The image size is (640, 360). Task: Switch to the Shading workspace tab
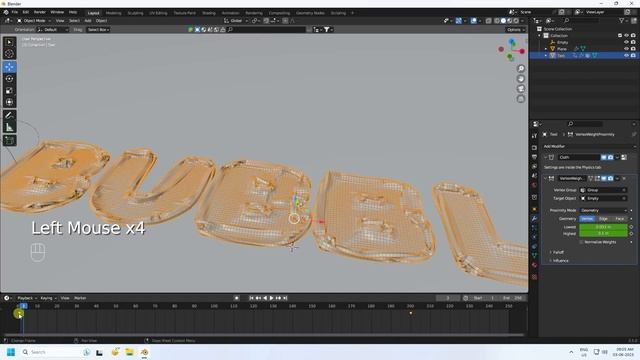tap(209, 13)
